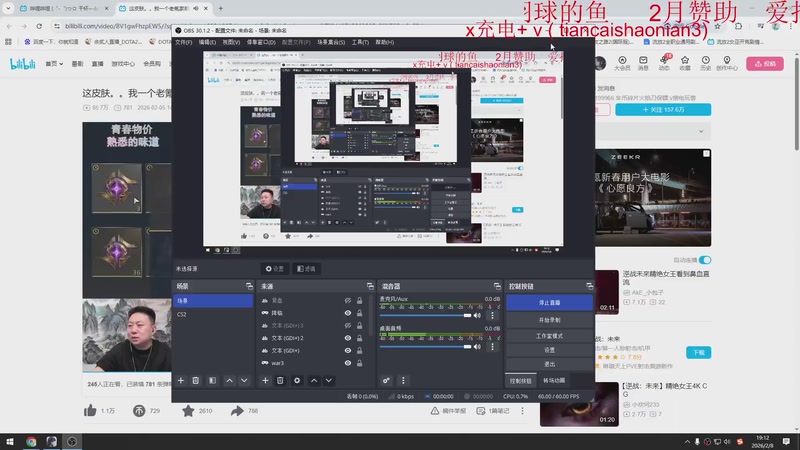Open source properties gear icon in 来源 panel toolbar
800x450 pixels.
[x=297, y=381]
